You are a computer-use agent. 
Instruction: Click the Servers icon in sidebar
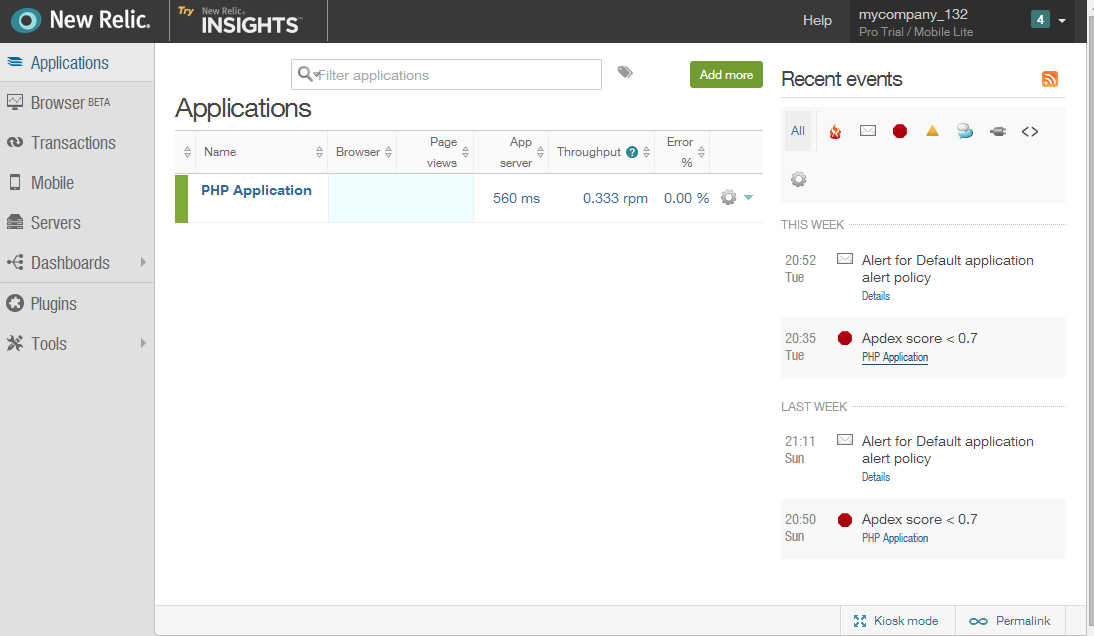pos(15,222)
